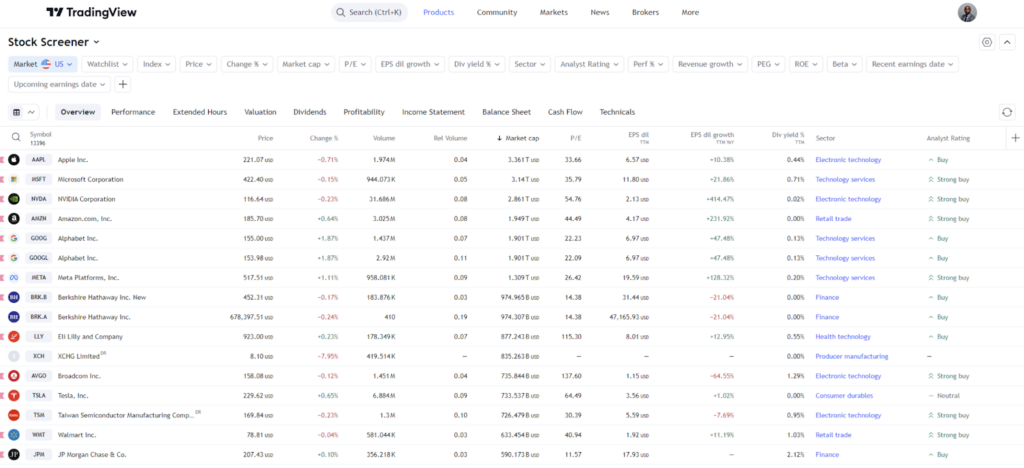
Task: Click Consumer durables sector link
Action: pyautogui.click(x=844, y=396)
